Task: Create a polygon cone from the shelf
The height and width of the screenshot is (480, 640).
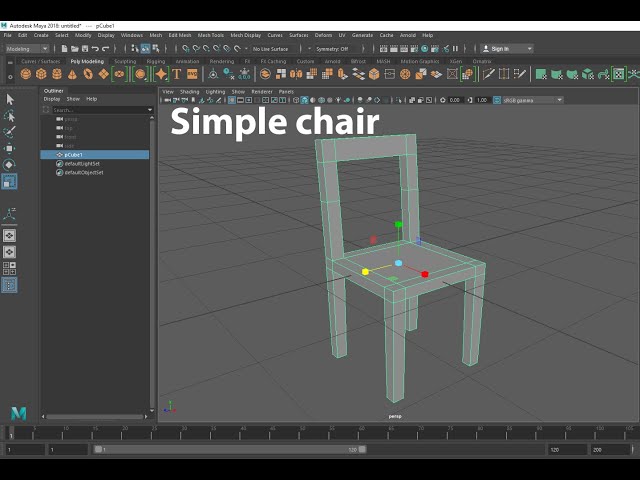Action: tap(72, 74)
